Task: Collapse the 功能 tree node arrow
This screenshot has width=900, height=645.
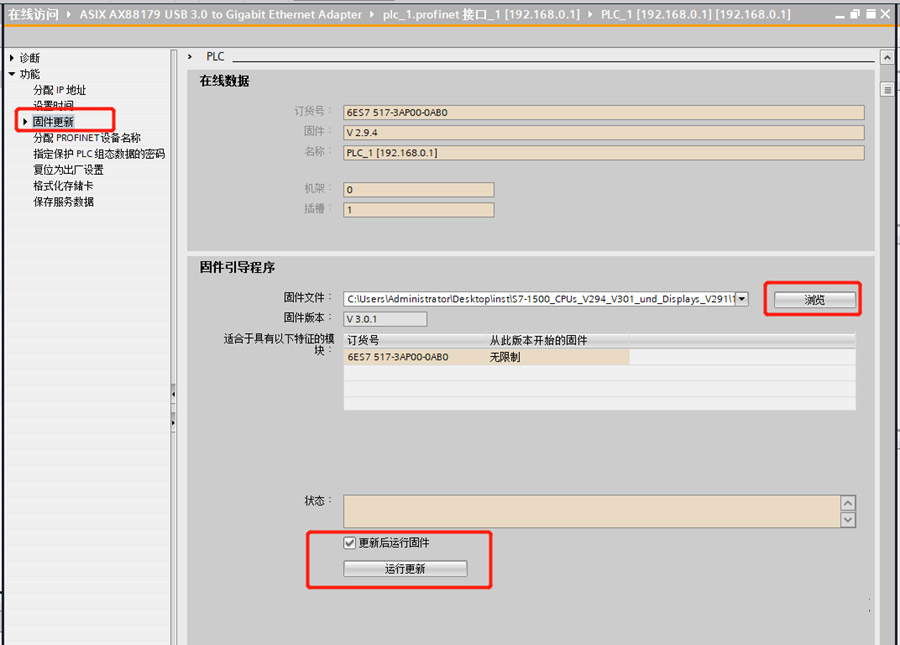Action: pos(11,74)
